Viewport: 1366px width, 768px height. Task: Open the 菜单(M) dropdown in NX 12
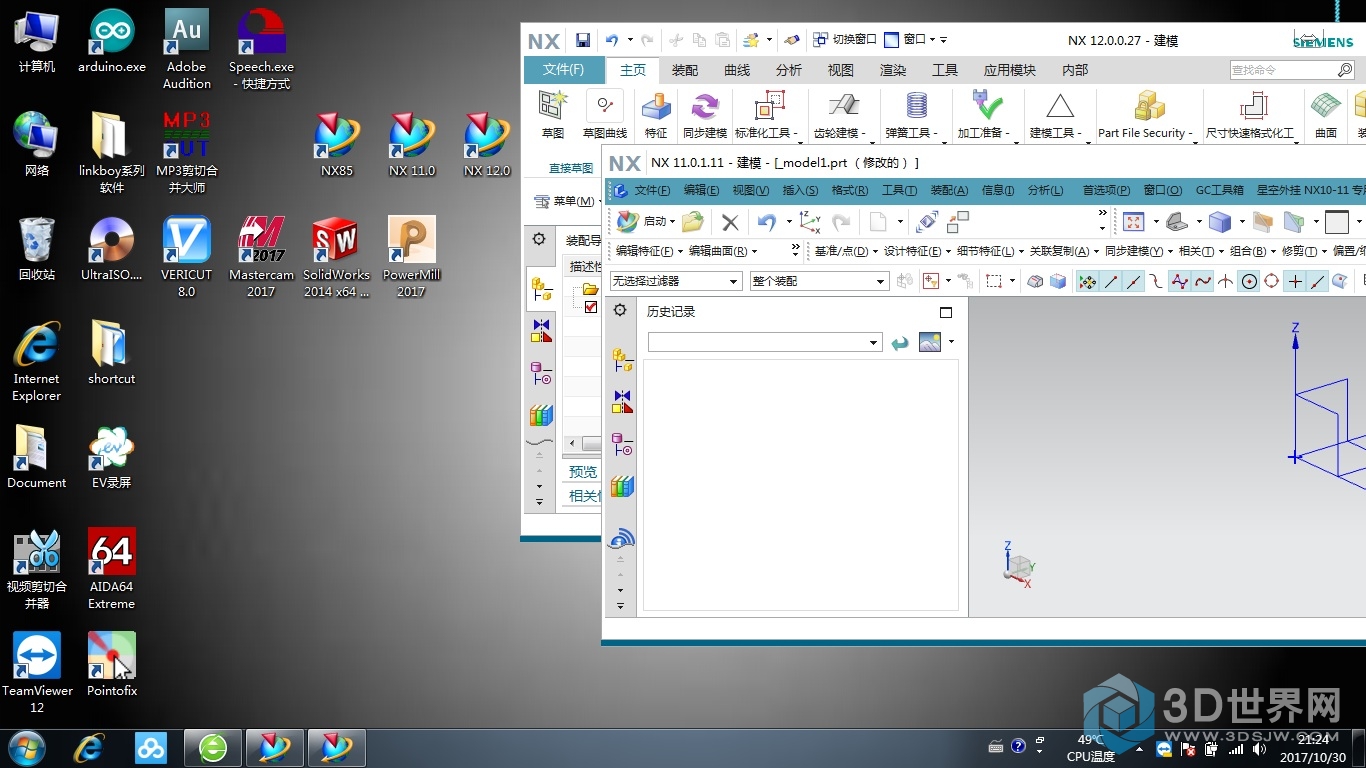coord(569,201)
